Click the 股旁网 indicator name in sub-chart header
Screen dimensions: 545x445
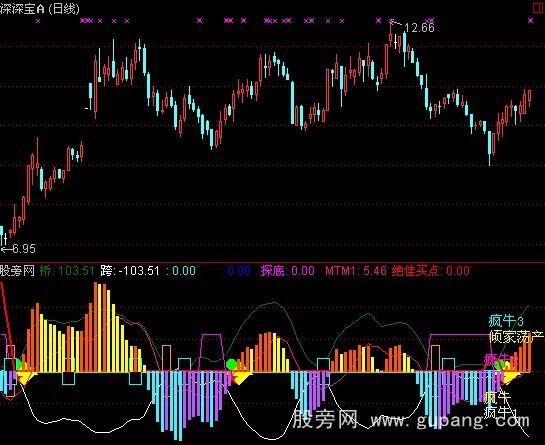pyautogui.click(x=18, y=270)
